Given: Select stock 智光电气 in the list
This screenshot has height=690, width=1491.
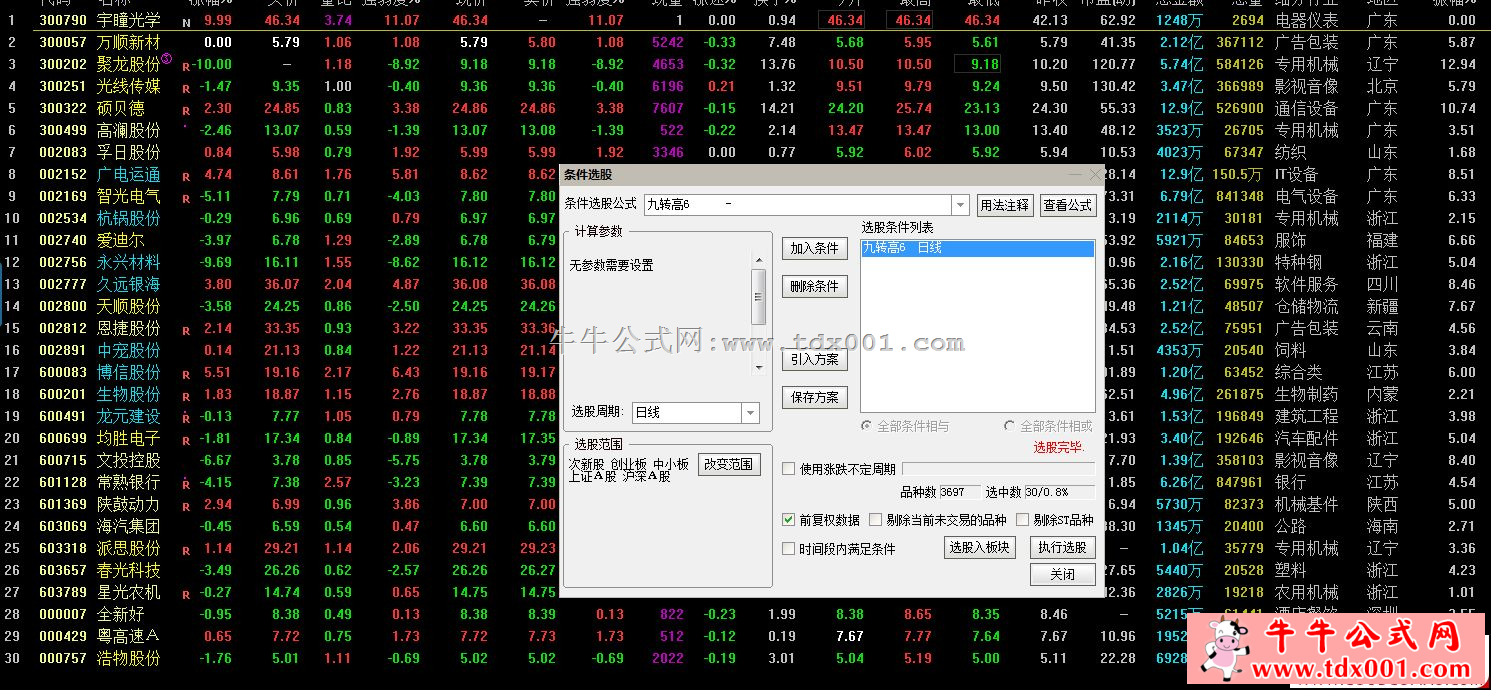Looking at the screenshot, I should click(128, 196).
